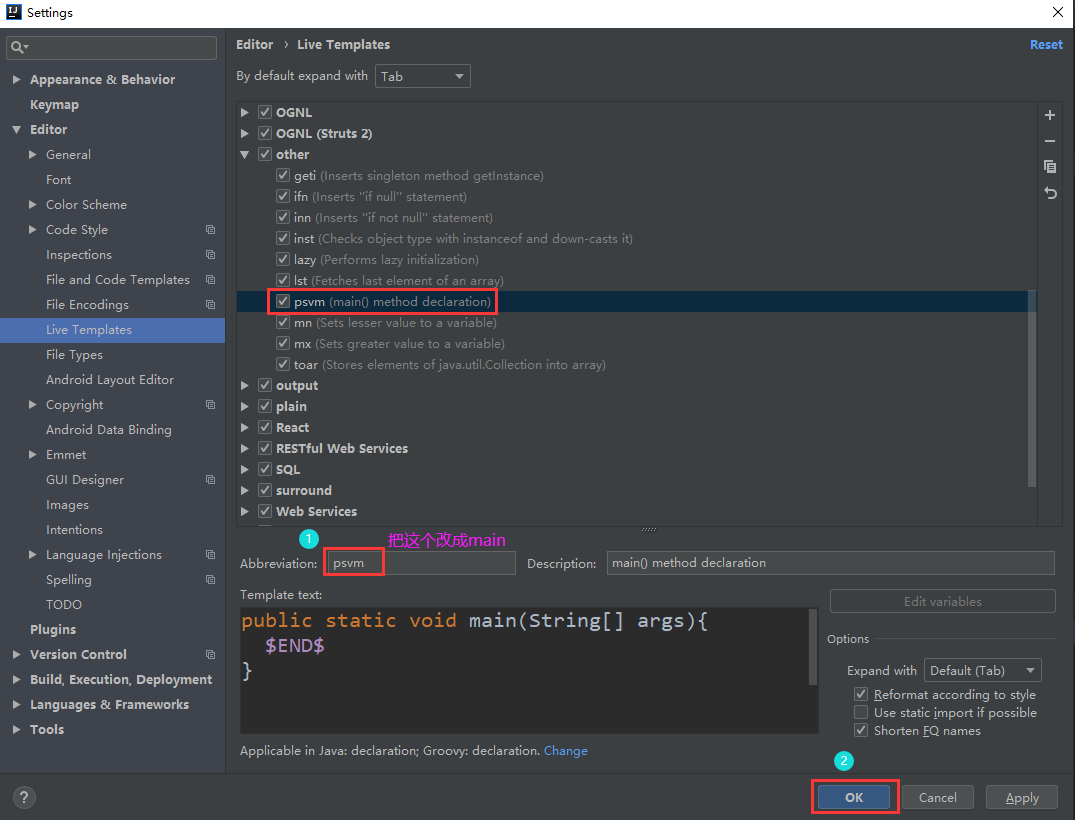Open the Expand with Default (Tab) dropdown

982,671
